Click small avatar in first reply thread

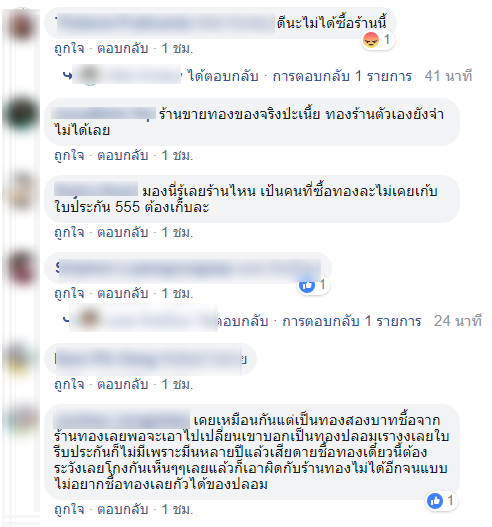[x=89, y=75]
